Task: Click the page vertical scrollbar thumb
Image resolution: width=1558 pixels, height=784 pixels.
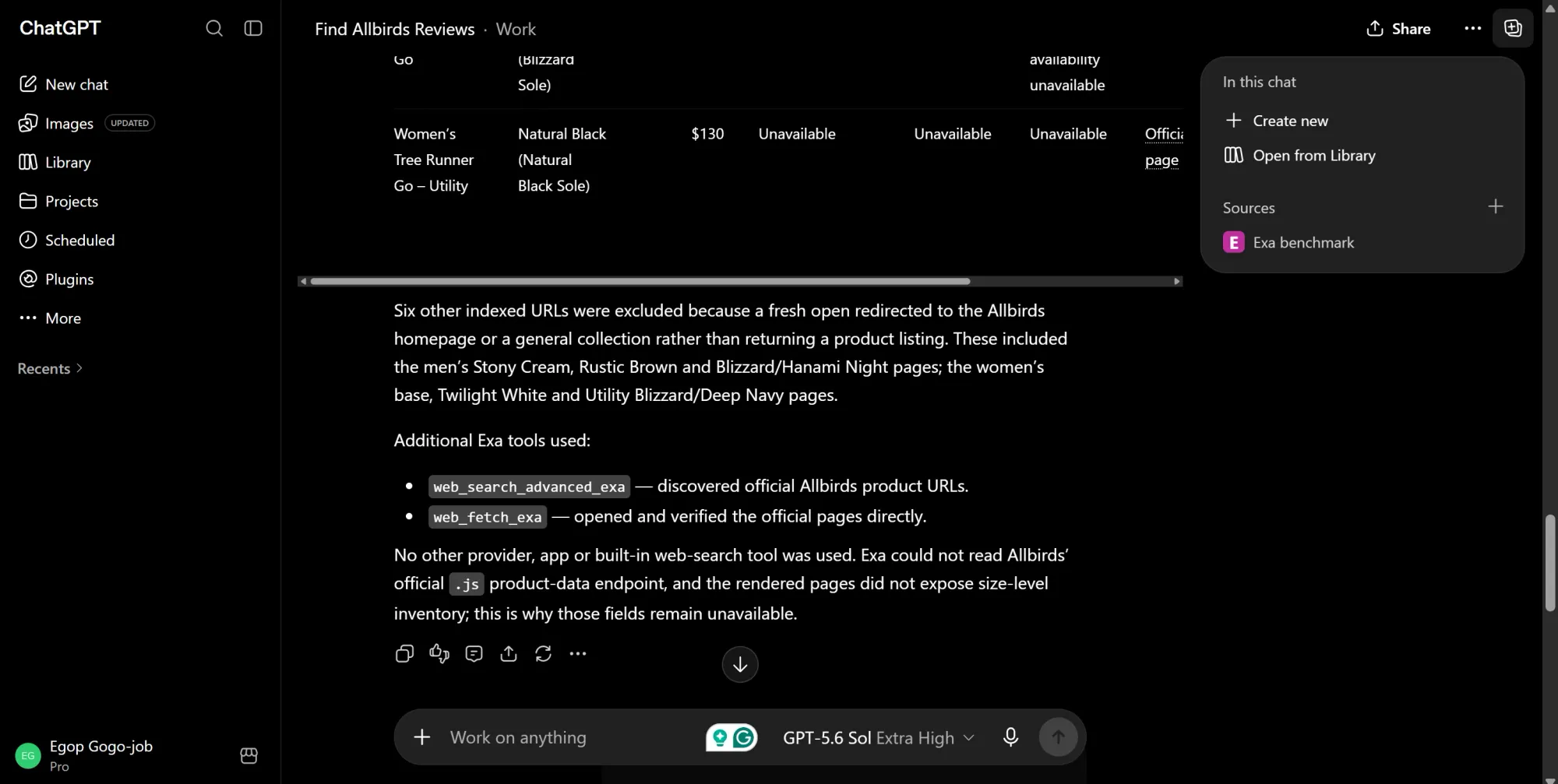Action: [x=1549, y=563]
